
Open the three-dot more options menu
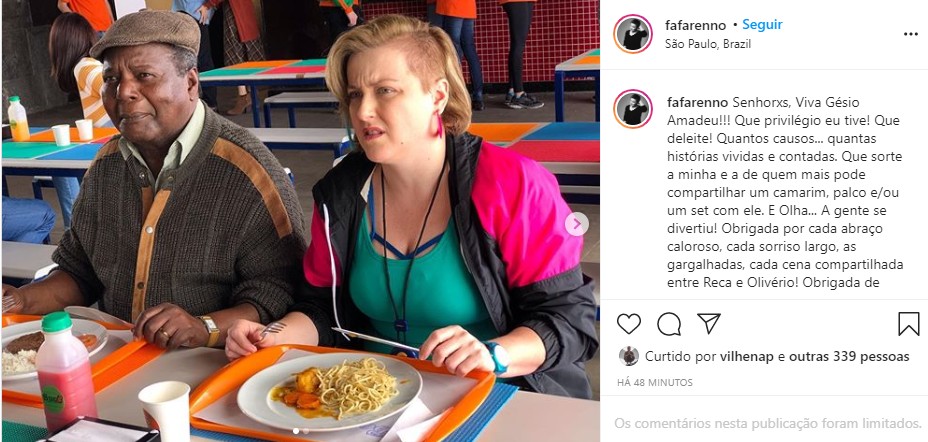point(911,34)
